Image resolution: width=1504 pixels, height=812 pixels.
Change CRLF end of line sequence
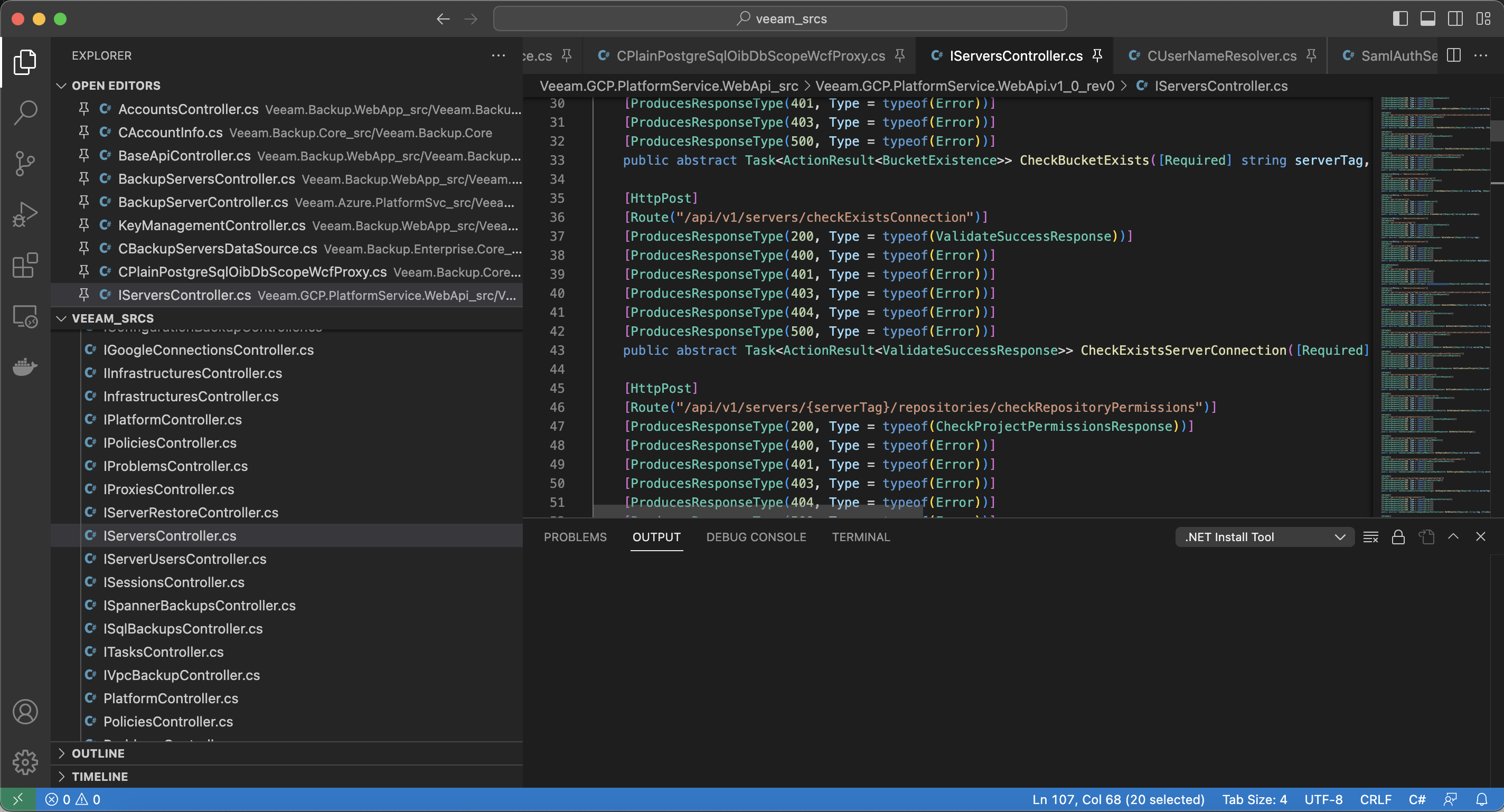(x=1376, y=799)
